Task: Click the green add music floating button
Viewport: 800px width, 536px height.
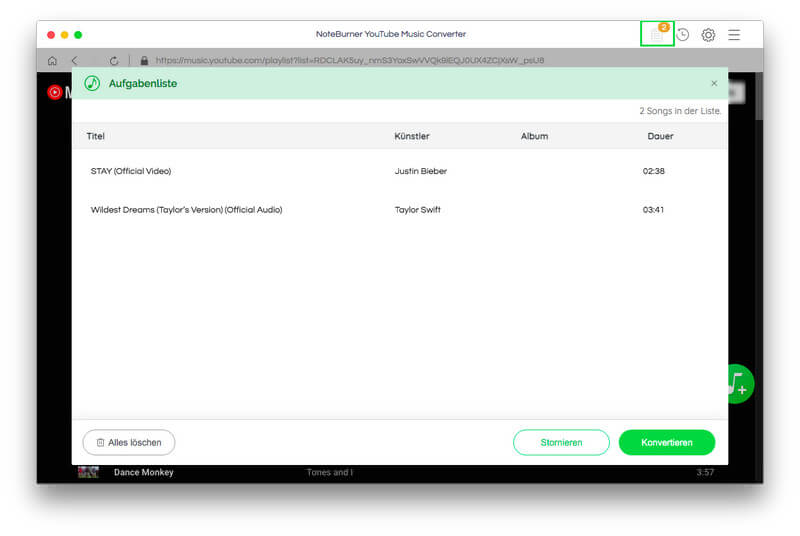Action: click(x=739, y=384)
